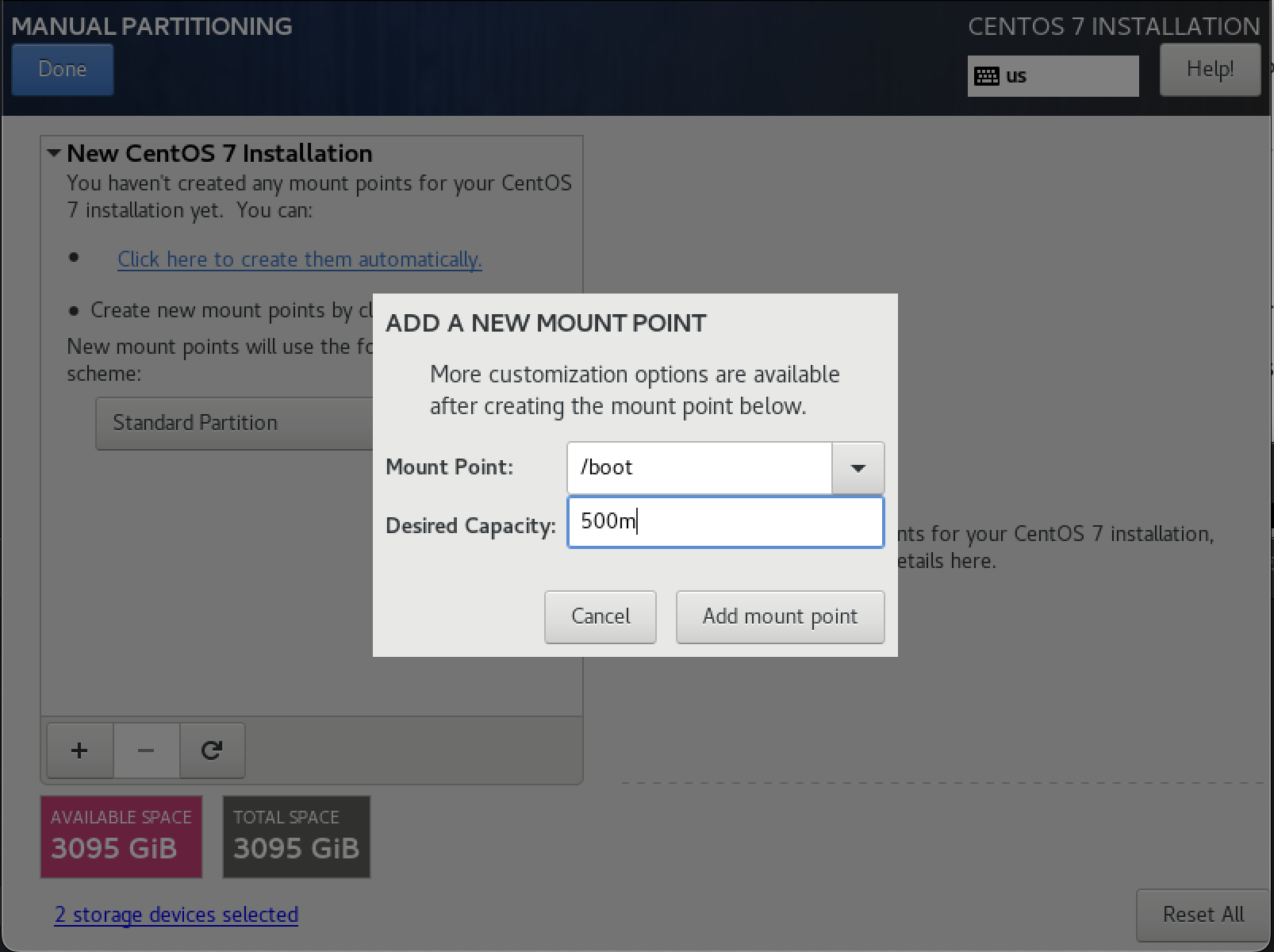
Task: Click the ADD A NEW MOUNT POINT title
Action: pyautogui.click(x=546, y=324)
